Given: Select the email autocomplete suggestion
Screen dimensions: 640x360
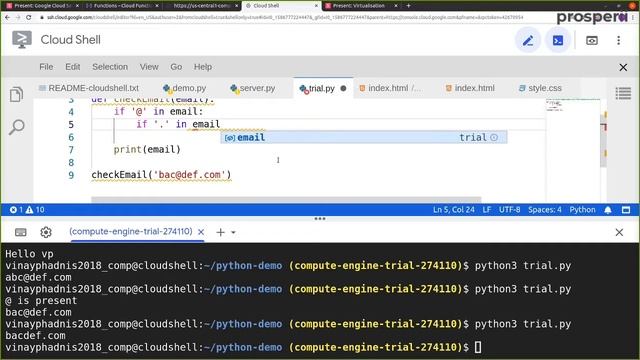Looking at the screenshot, I should [363, 138].
